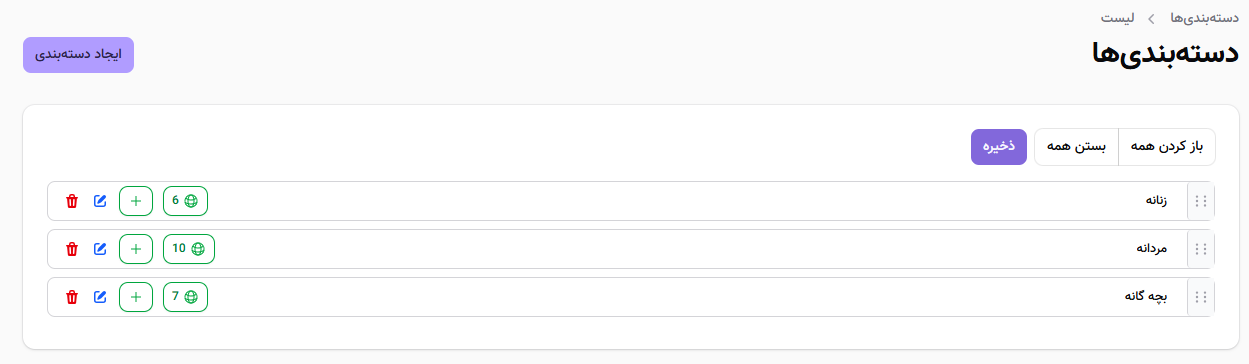
Task: Add a subcategory under زنانه with plus icon
Action: [136, 201]
